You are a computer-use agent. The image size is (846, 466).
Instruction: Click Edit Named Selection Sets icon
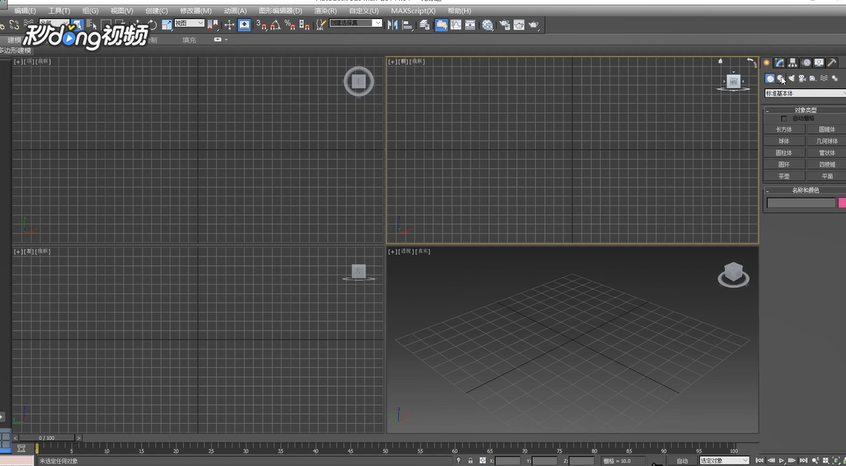pos(322,25)
